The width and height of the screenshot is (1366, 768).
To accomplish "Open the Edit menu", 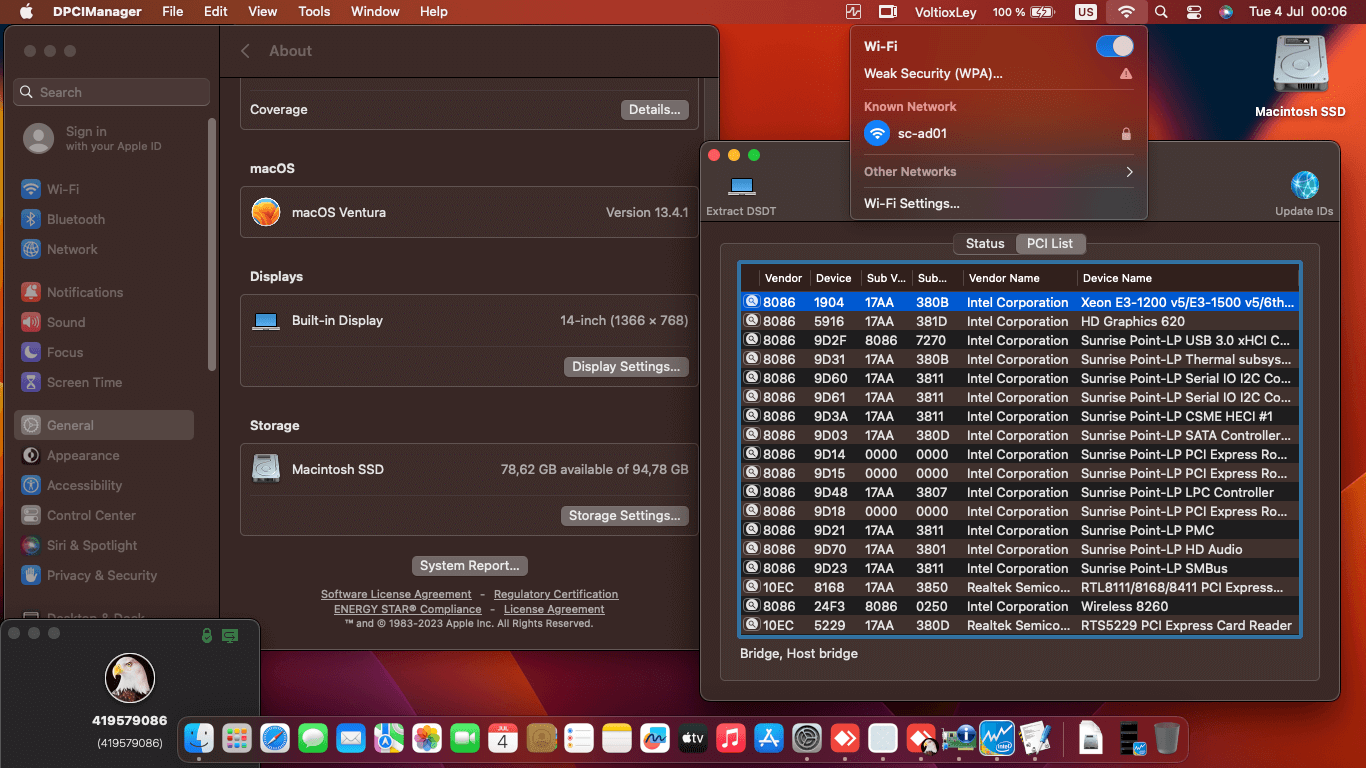I will 216,12.
